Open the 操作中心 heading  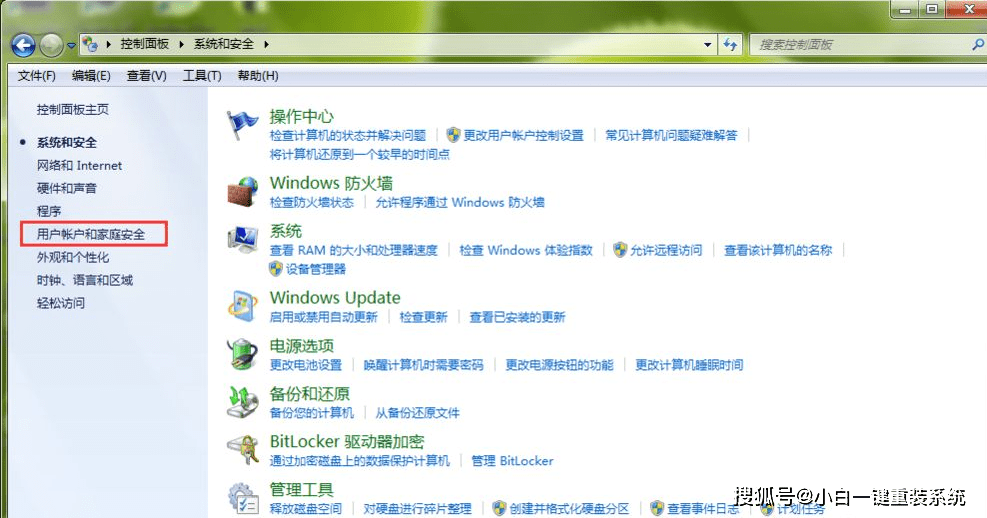pyautogui.click(x=302, y=116)
